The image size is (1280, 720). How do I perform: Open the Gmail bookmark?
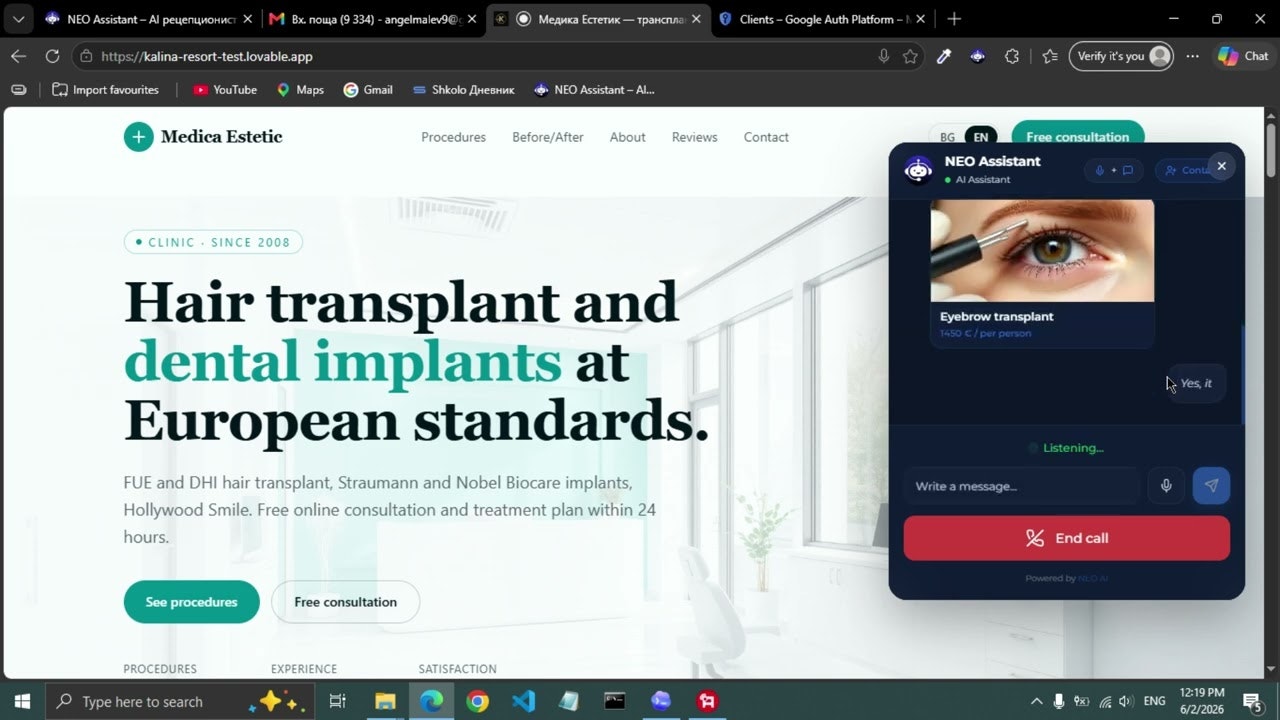coord(368,90)
